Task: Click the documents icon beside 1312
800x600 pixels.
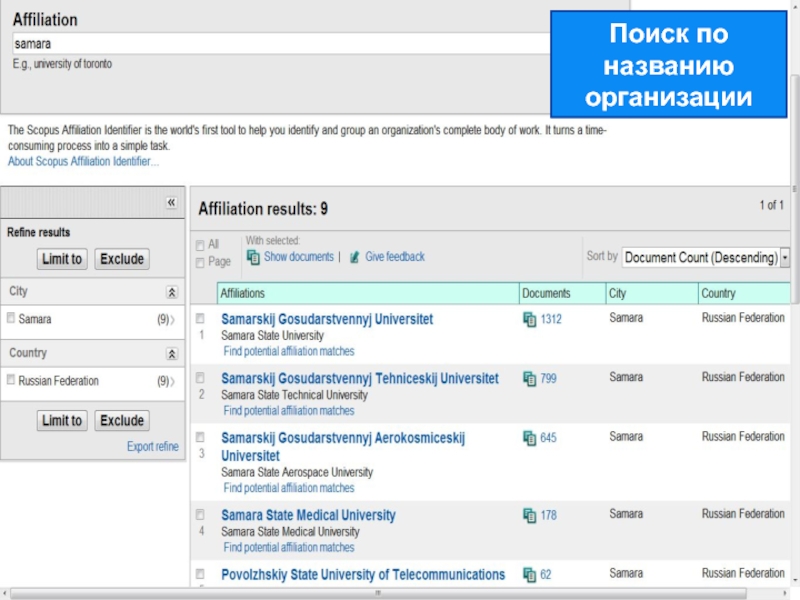Action: tap(529, 320)
